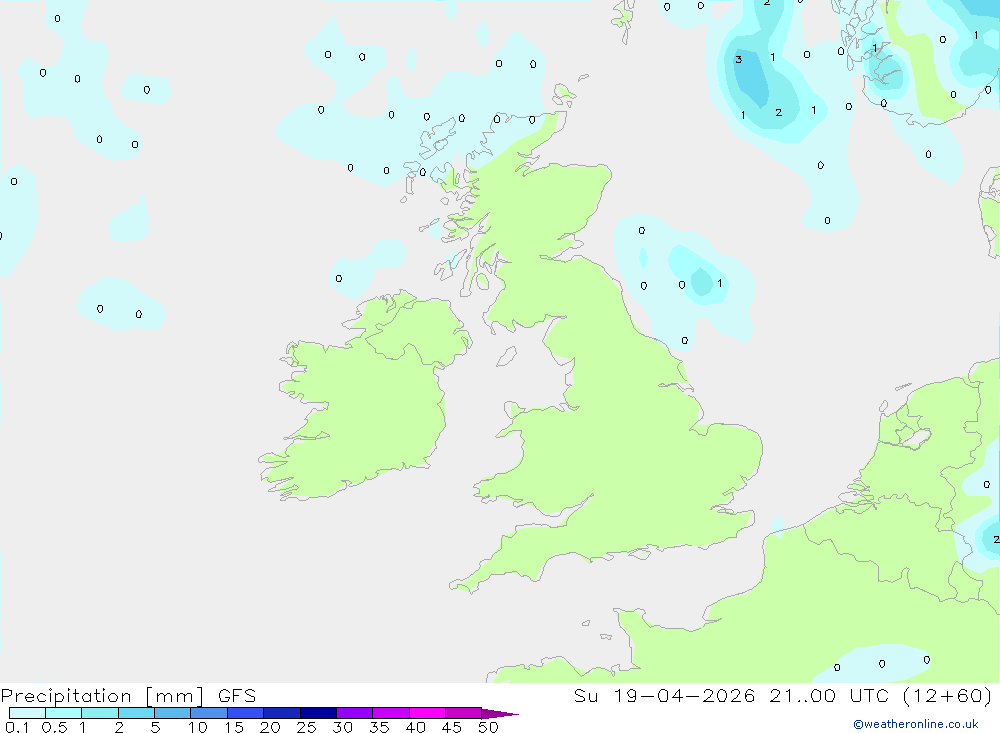Select legend swatch between 0.5 and 1
Image resolution: width=1000 pixels, height=733 pixels.
coord(64,713)
